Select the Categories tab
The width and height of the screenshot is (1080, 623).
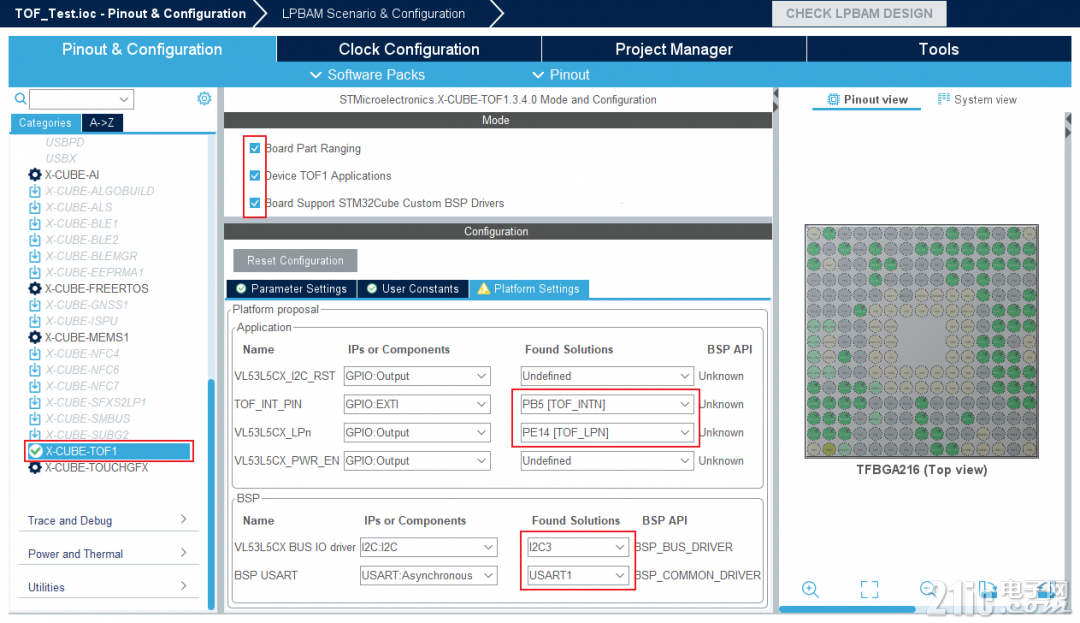pyautogui.click(x=45, y=123)
